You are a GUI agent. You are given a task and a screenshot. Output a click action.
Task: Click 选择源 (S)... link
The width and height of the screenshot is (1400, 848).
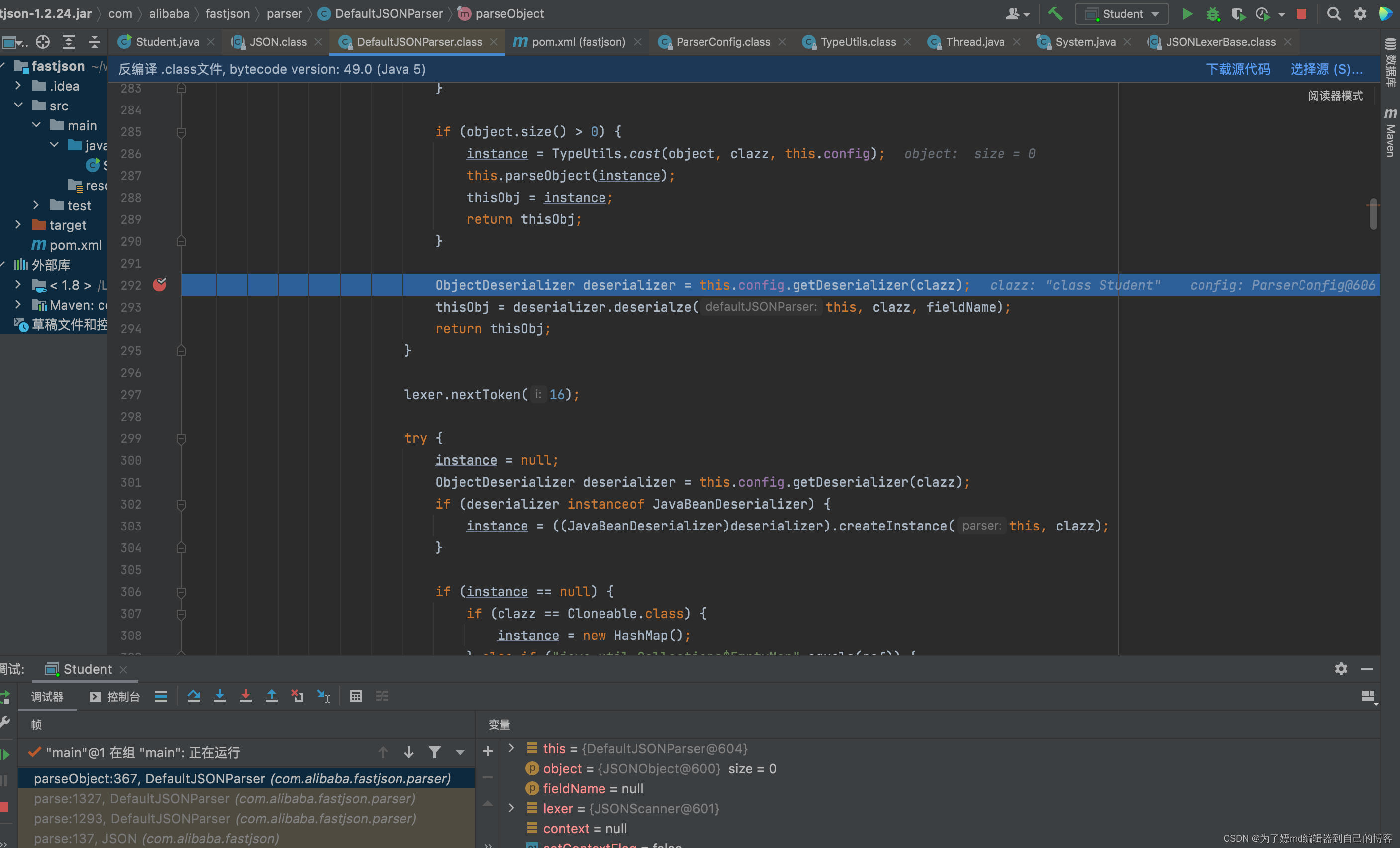tap(1327, 69)
